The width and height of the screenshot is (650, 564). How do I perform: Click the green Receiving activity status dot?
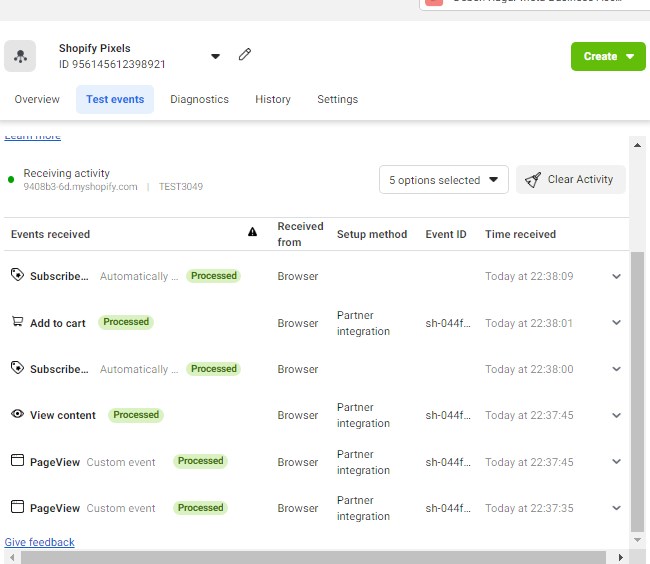[x=11, y=179]
